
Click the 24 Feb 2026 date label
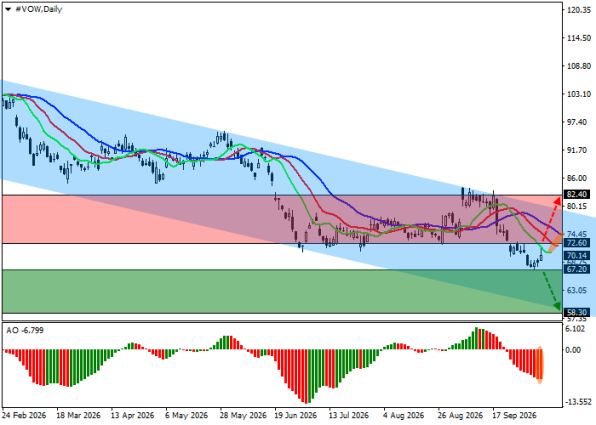coord(24,415)
